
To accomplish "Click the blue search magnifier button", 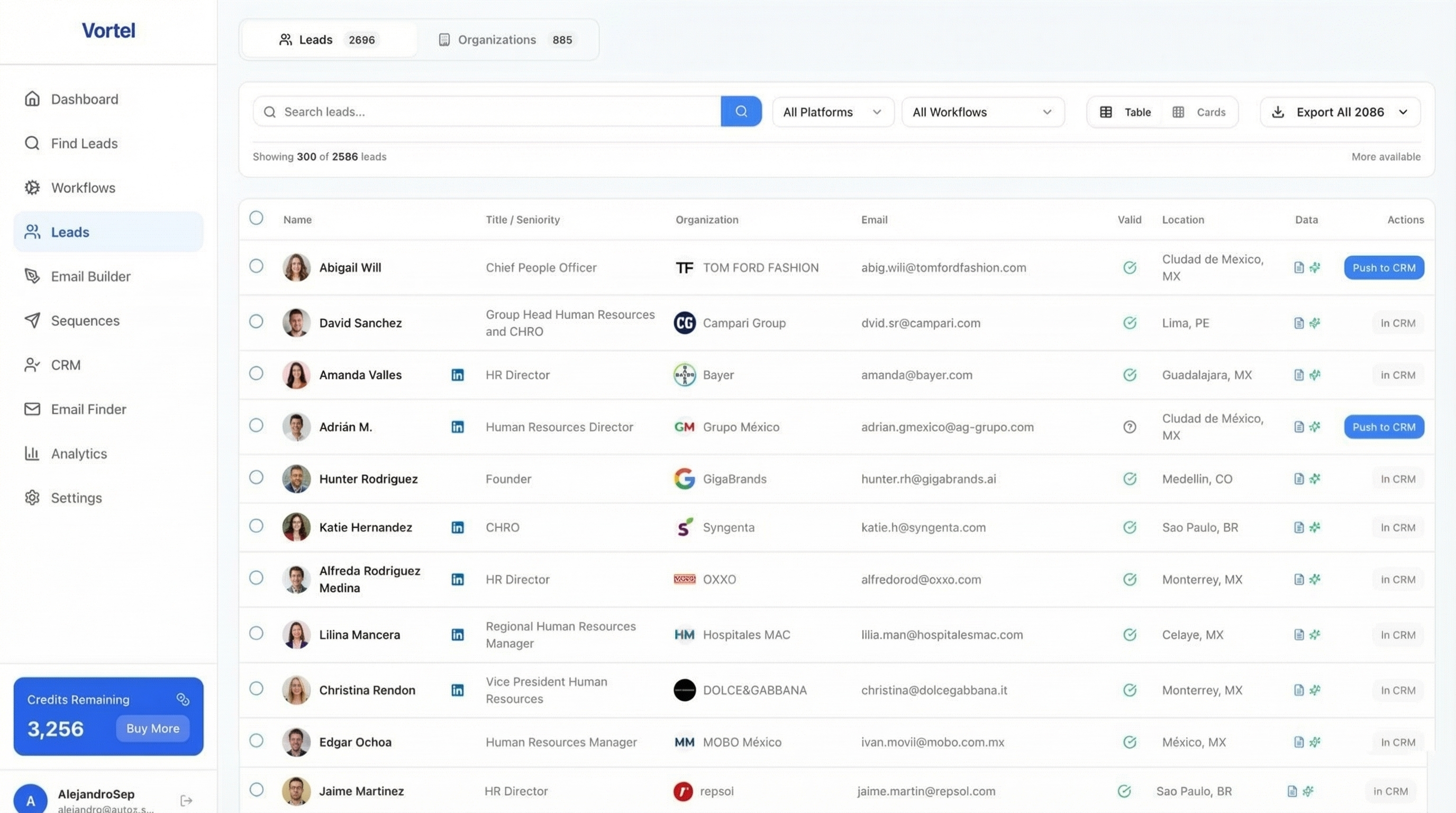I will coord(741,111).
